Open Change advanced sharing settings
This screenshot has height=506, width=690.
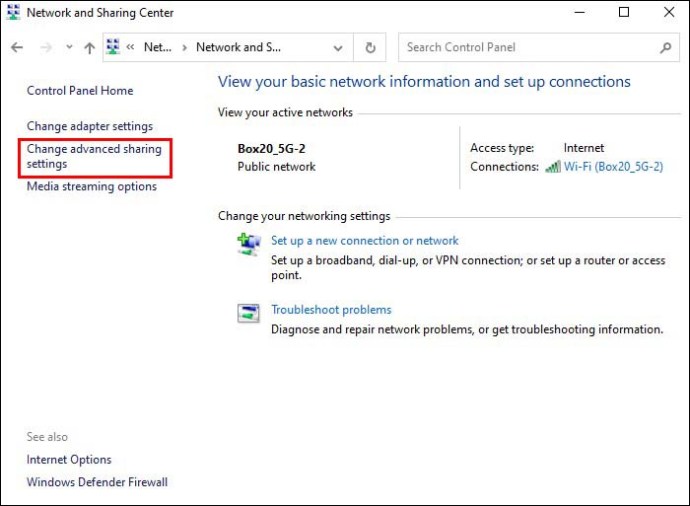pos(94,156)
